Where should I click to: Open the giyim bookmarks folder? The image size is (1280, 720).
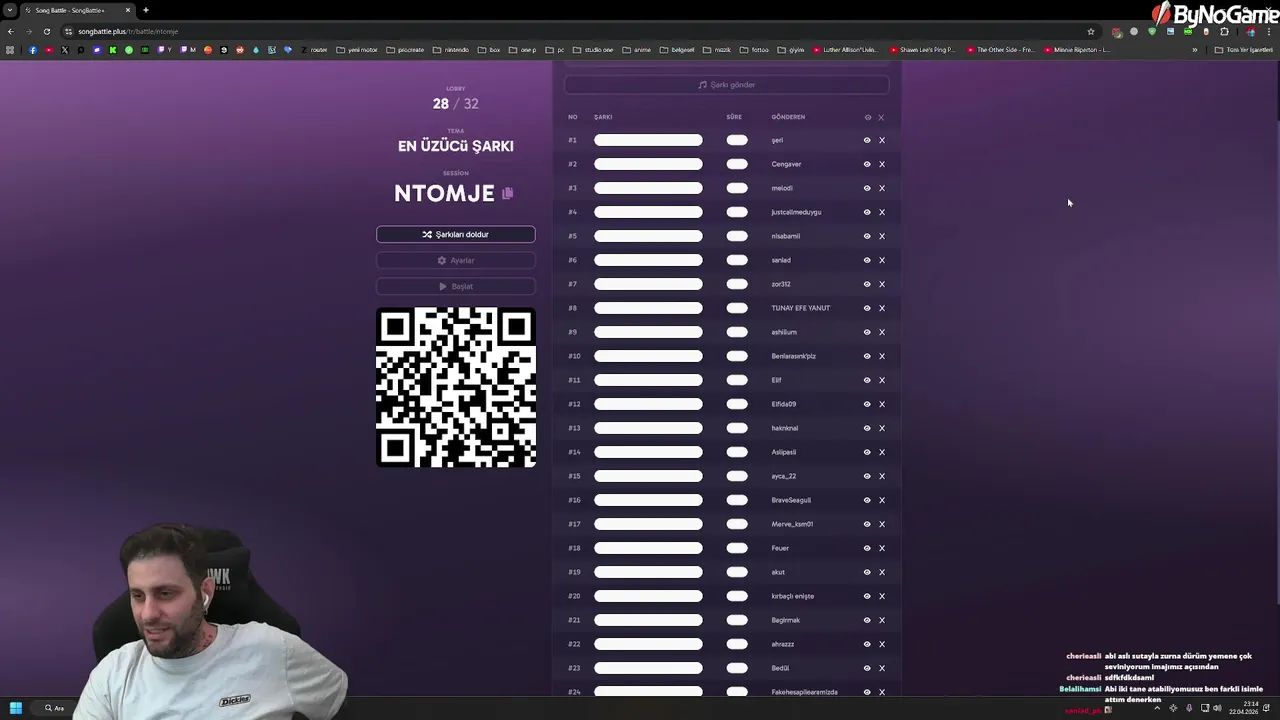pyautogui.click(x=791, y=50)
